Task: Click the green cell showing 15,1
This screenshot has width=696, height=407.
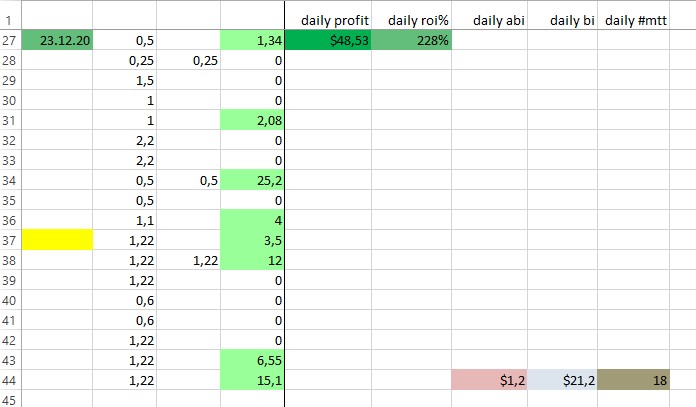Action: pos(252,379)
